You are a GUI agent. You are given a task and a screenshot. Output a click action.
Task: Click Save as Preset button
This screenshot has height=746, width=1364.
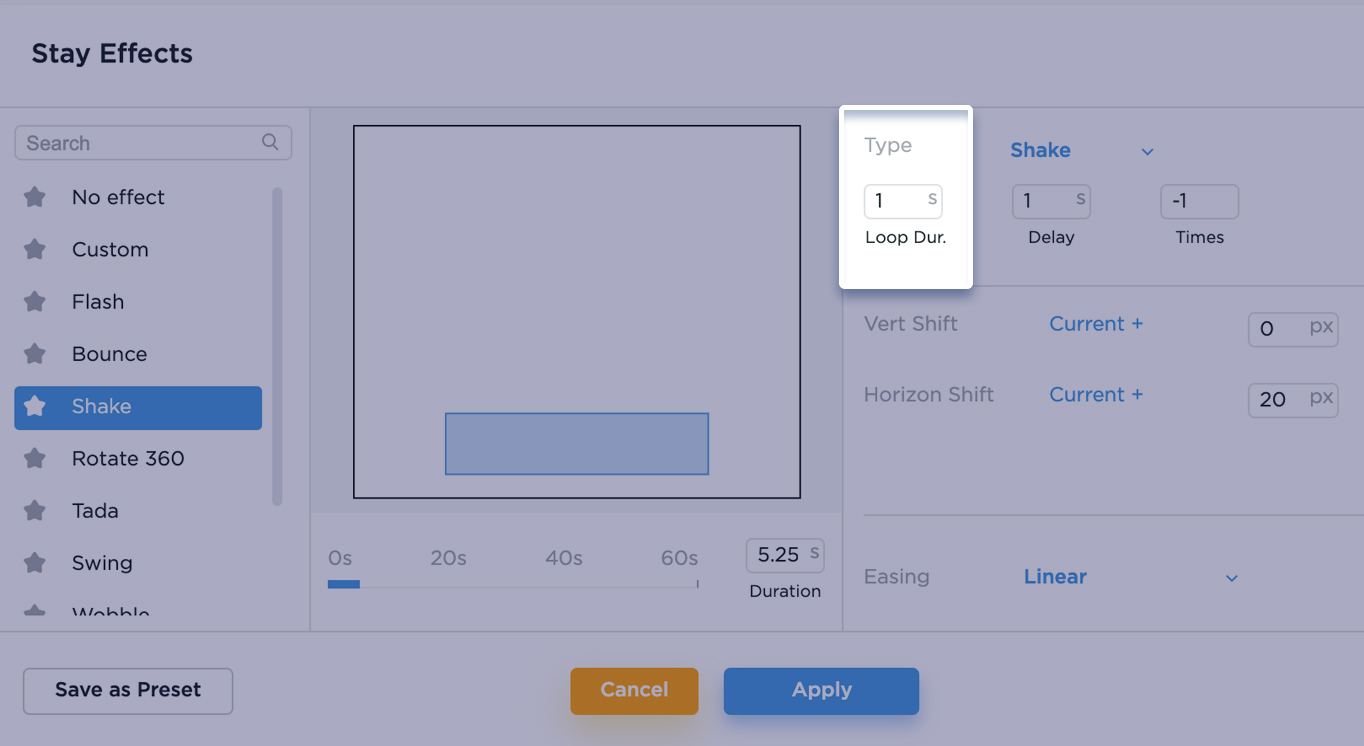(x=128, y=690)
